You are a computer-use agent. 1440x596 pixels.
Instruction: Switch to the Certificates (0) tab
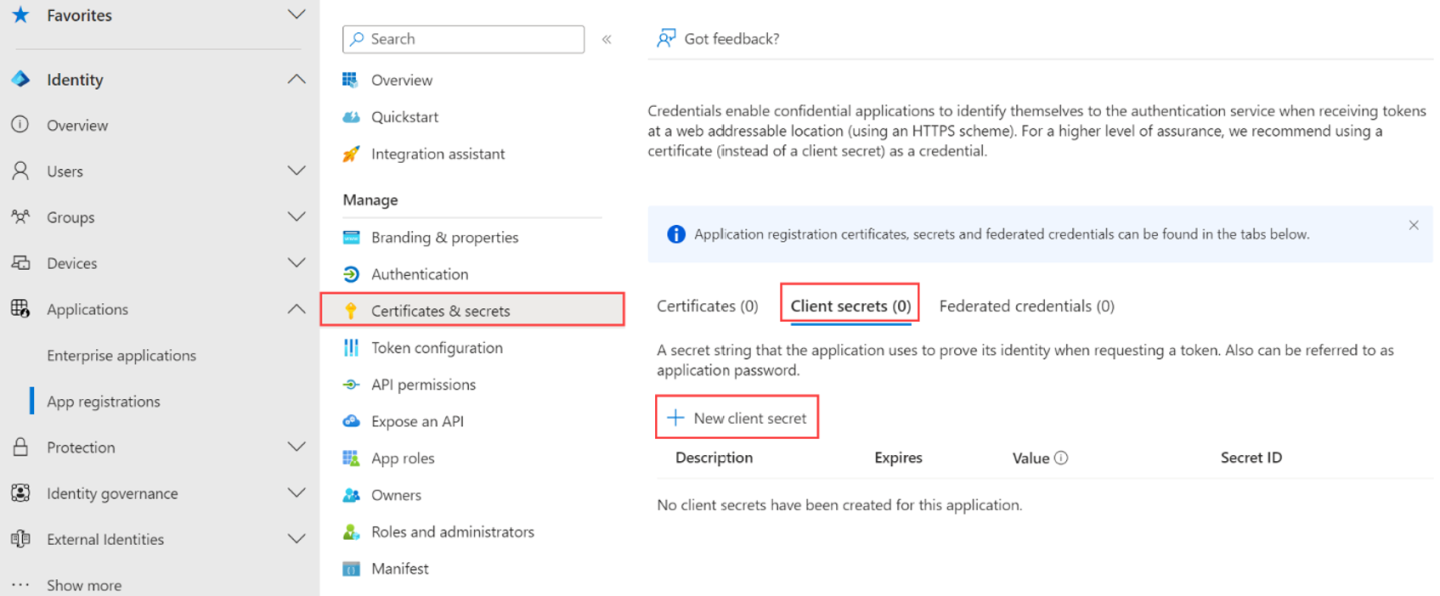coord(707,306)
